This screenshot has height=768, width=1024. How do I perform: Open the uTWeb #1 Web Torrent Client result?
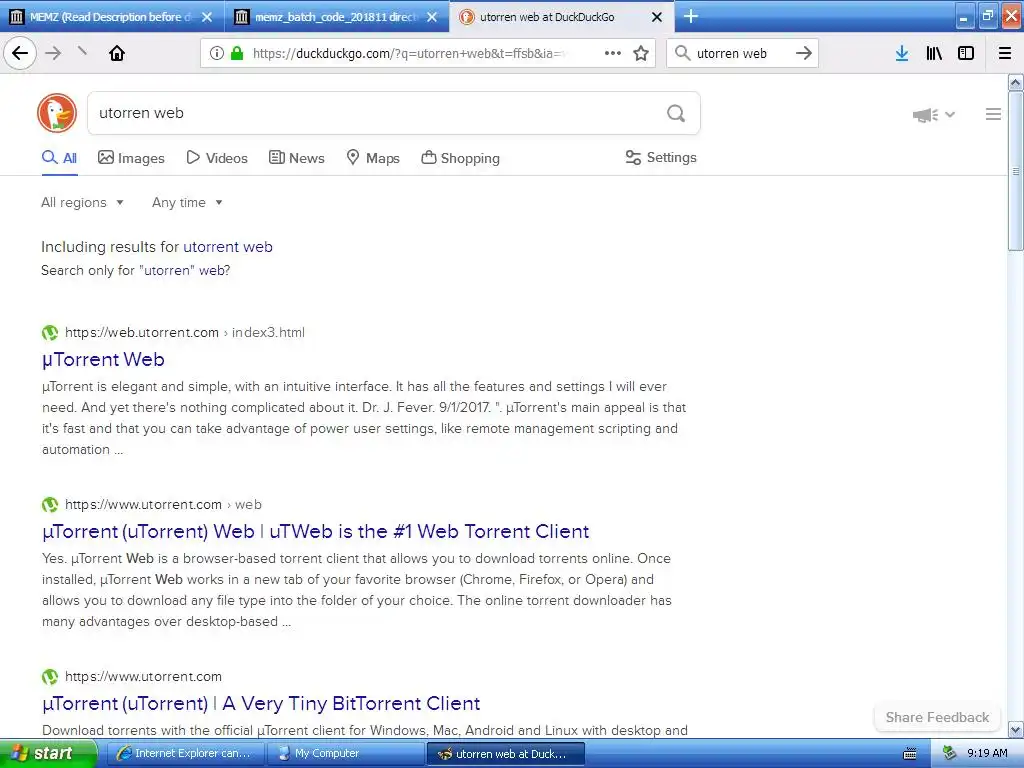[315, 531]
